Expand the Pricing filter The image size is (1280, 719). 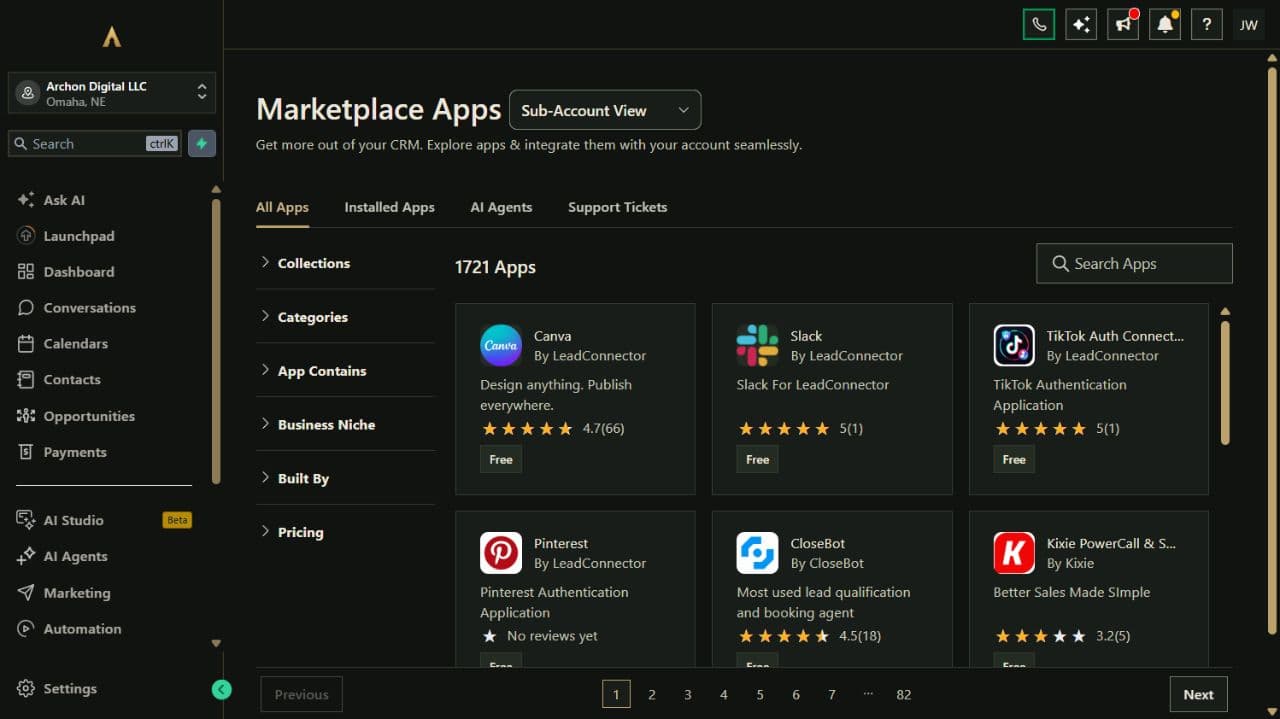(x=345, y=533)
